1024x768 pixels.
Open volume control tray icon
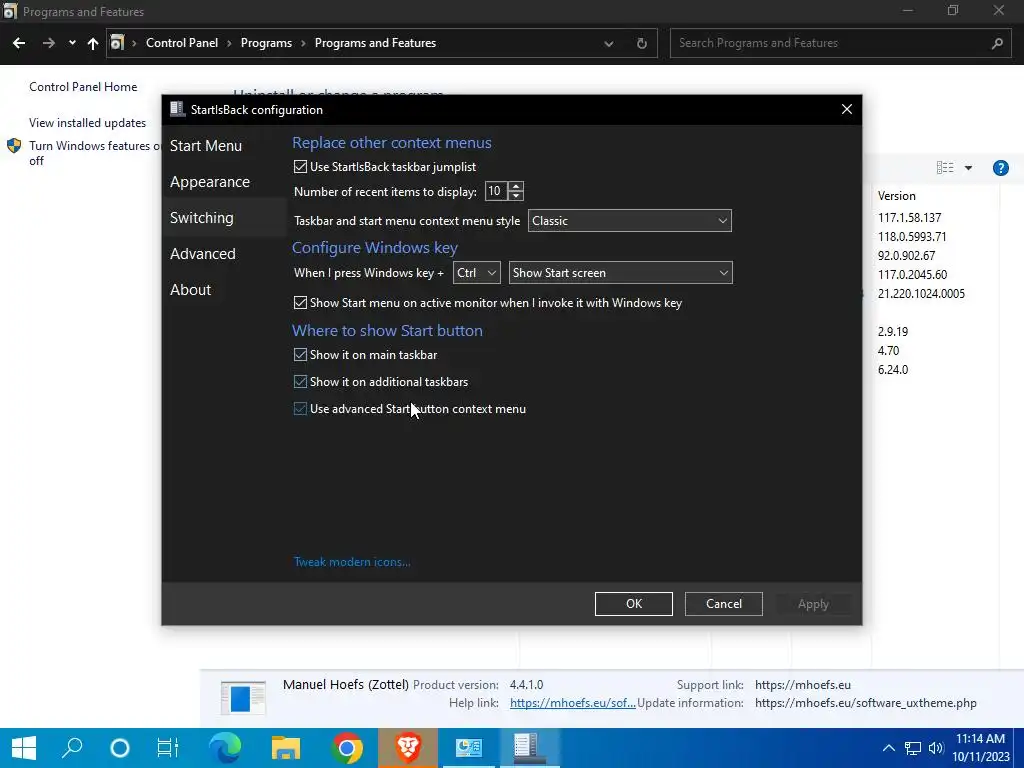pyautogui.click(x=936, y=748)
